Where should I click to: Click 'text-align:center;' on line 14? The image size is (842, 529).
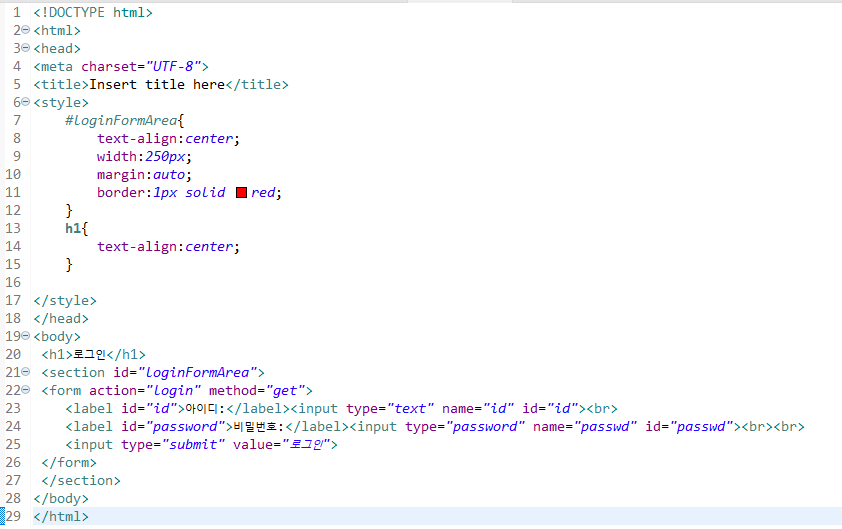tap(168, 247)
